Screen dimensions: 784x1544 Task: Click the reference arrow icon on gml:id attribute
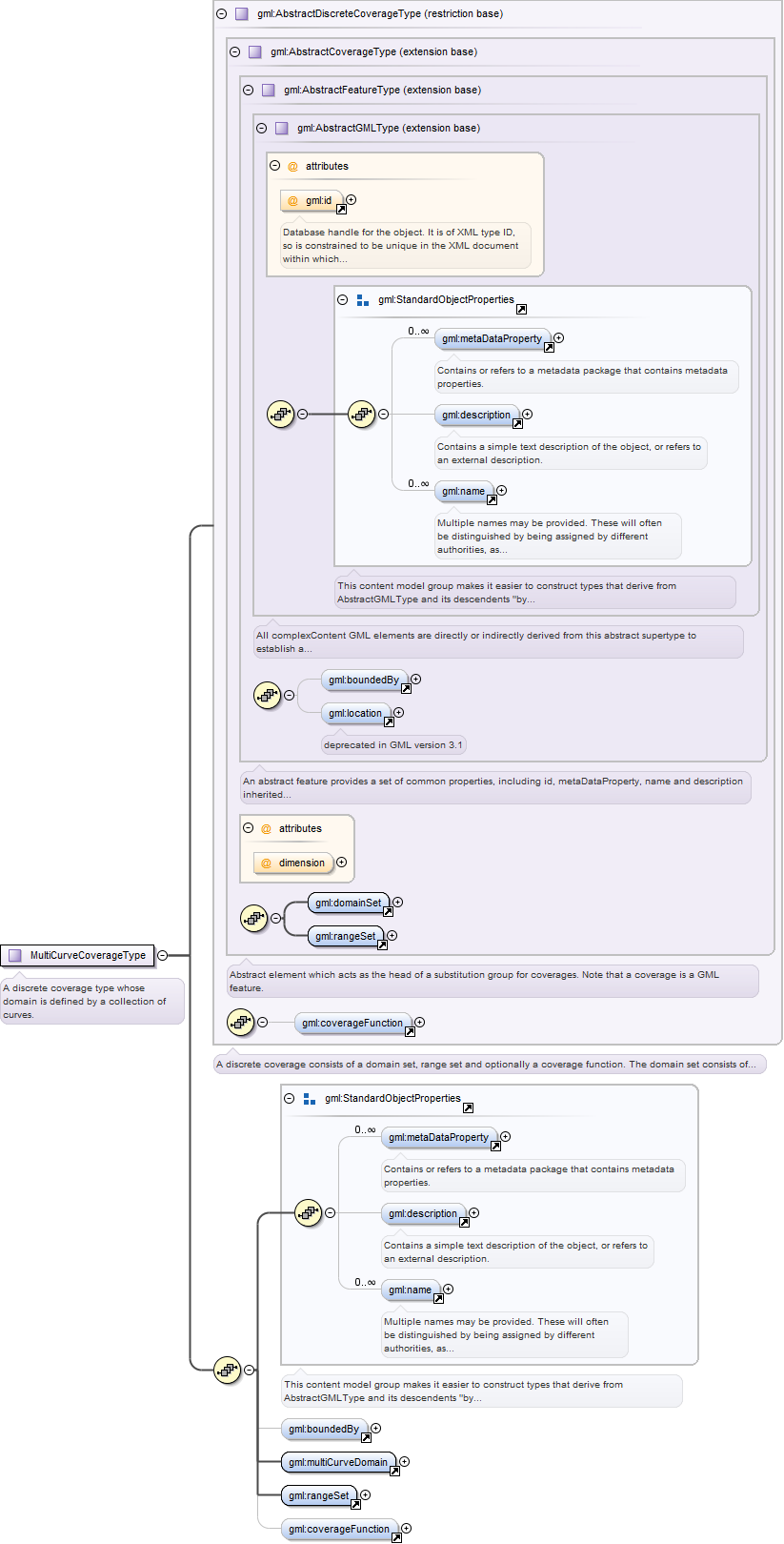pos(341,210)
